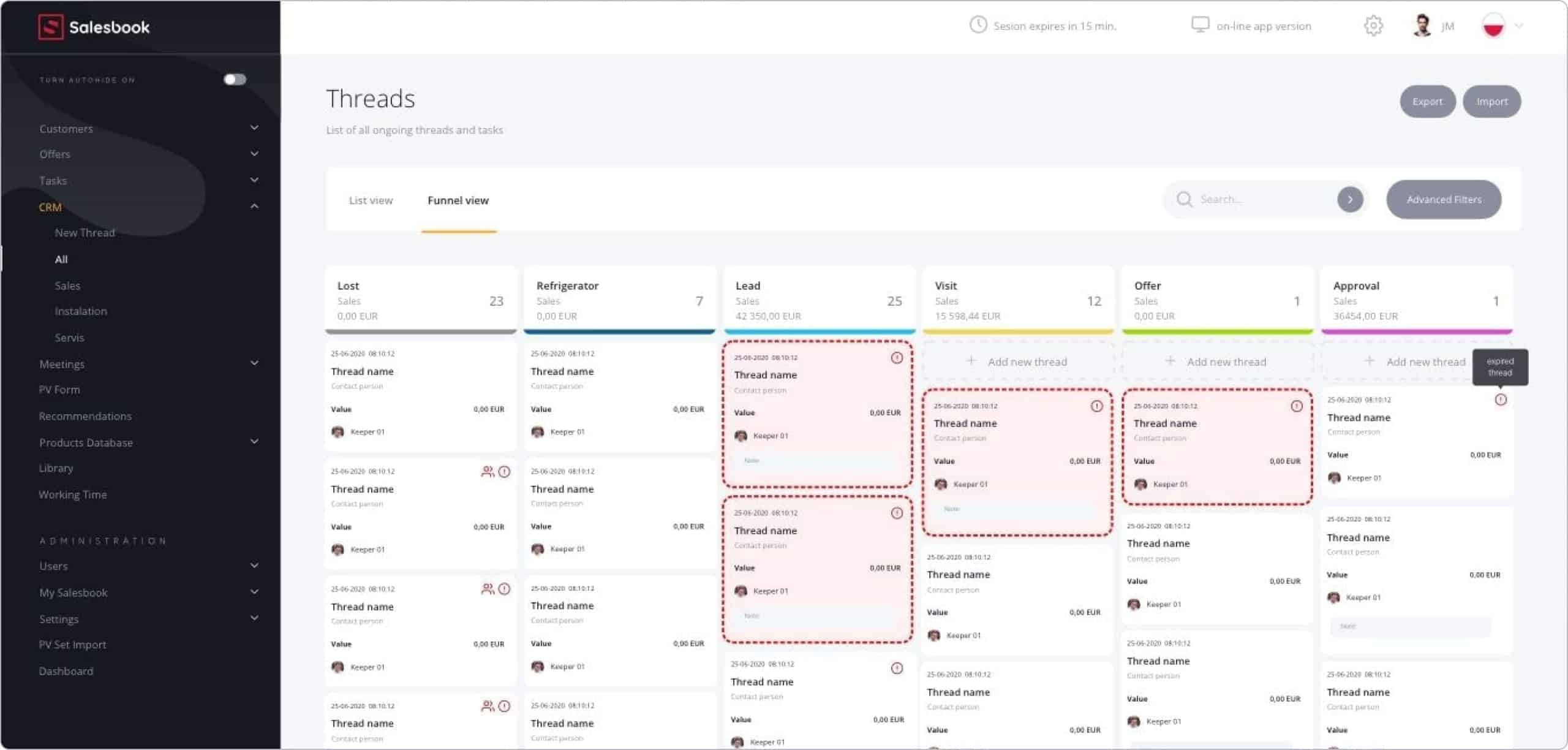Click into the Search field
The image size is (1568, 750).
[x=1265, y=199]
